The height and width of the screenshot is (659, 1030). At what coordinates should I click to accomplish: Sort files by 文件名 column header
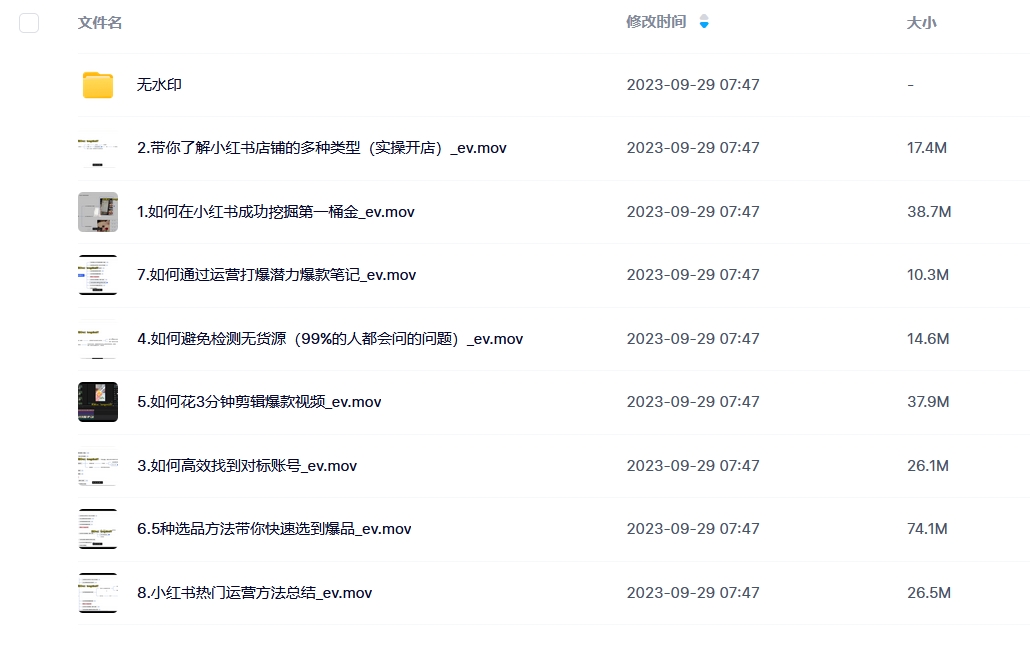(x=100, y=23)
